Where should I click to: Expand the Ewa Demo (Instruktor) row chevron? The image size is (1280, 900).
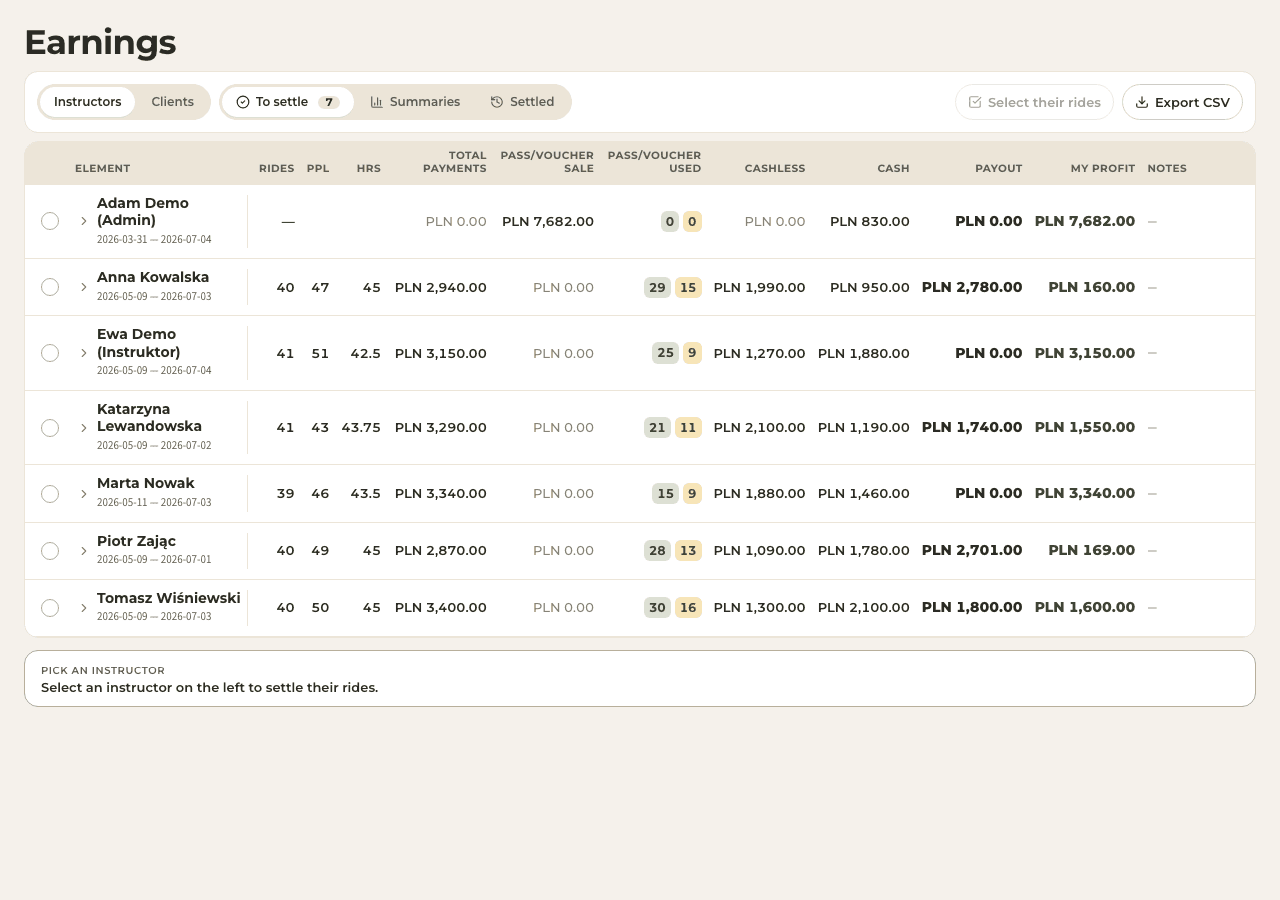pyautogui.click(x=84, y=353)
